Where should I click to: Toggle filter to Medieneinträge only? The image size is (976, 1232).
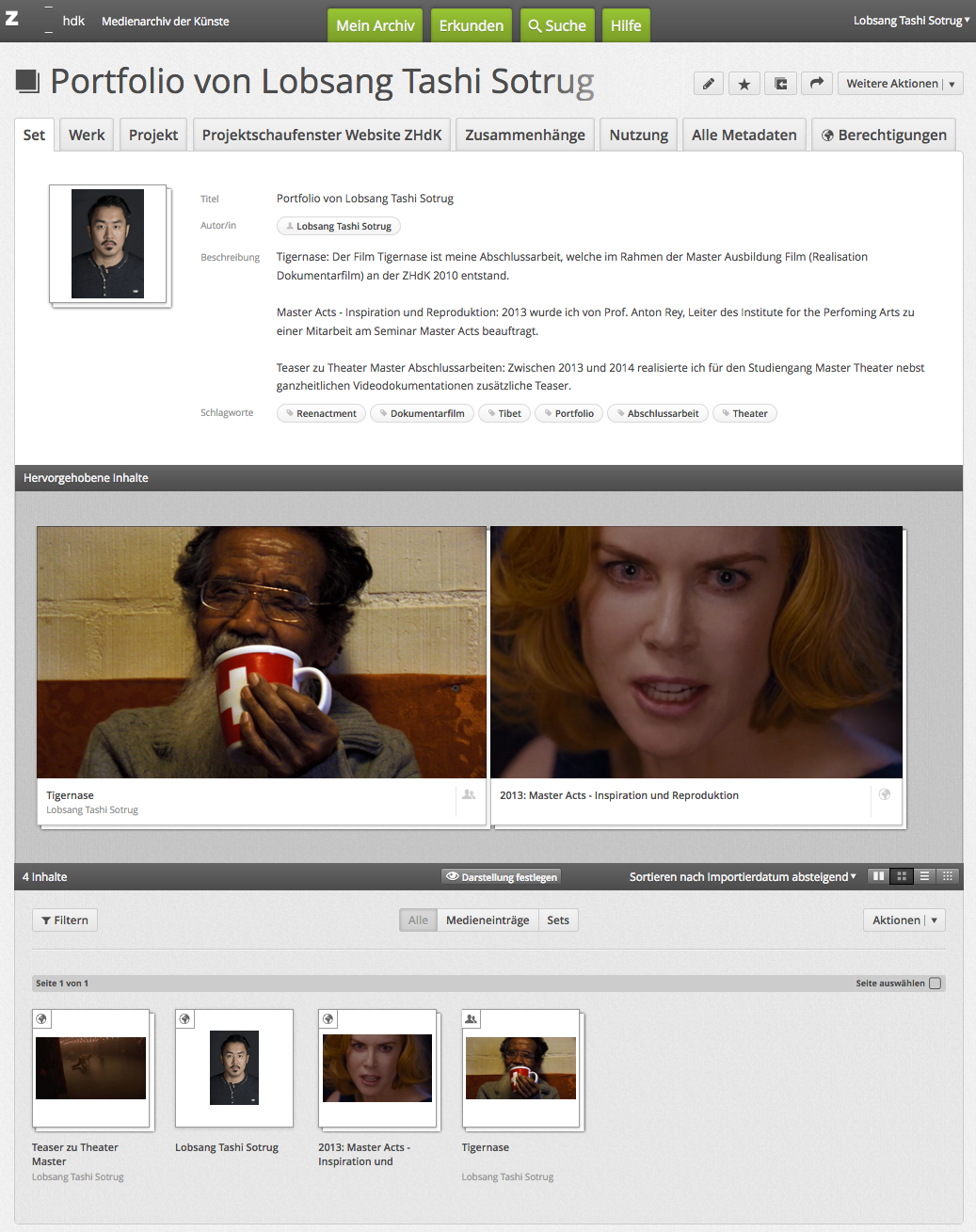487,920
